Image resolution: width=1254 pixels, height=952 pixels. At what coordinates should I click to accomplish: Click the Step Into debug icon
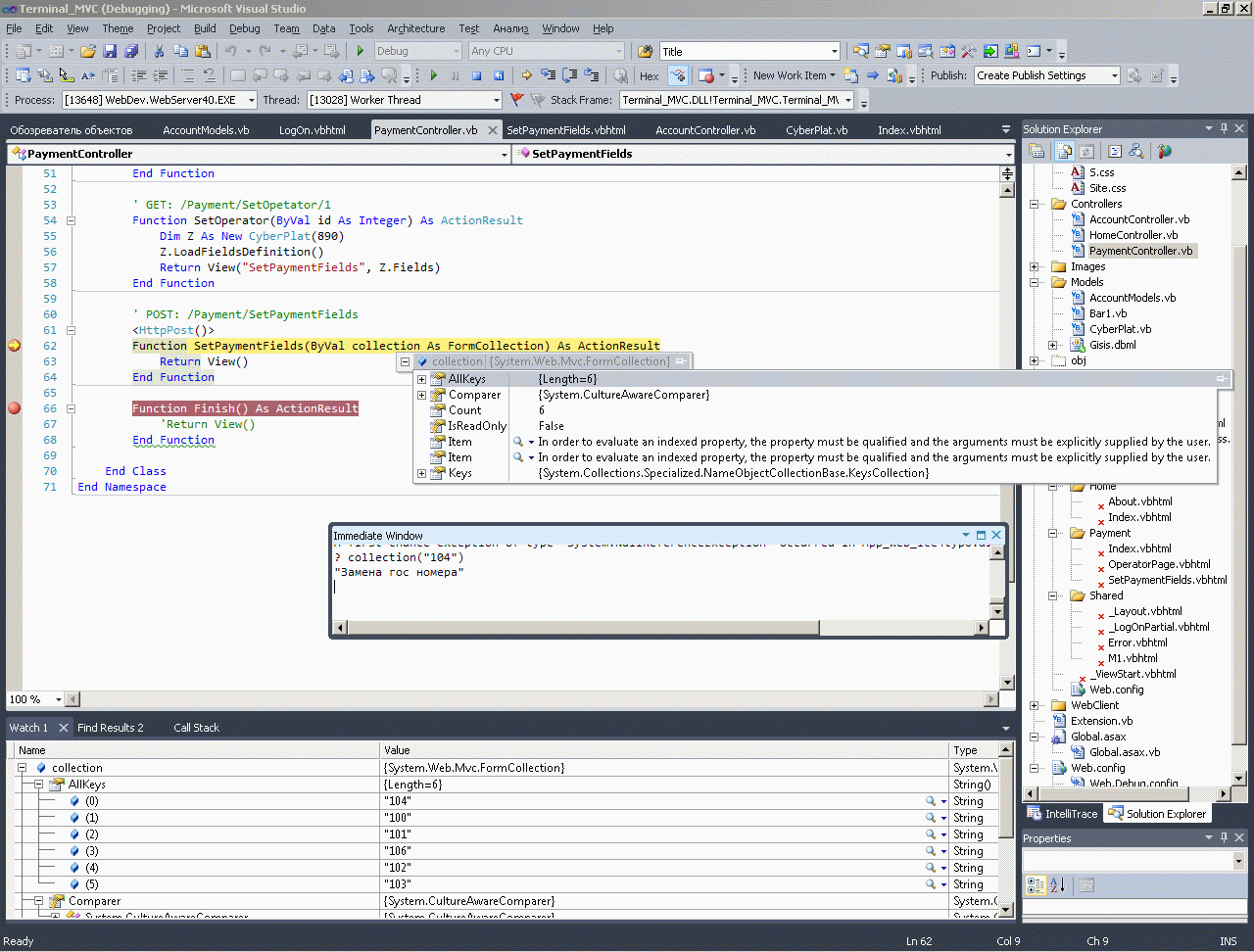click(548, 75)
